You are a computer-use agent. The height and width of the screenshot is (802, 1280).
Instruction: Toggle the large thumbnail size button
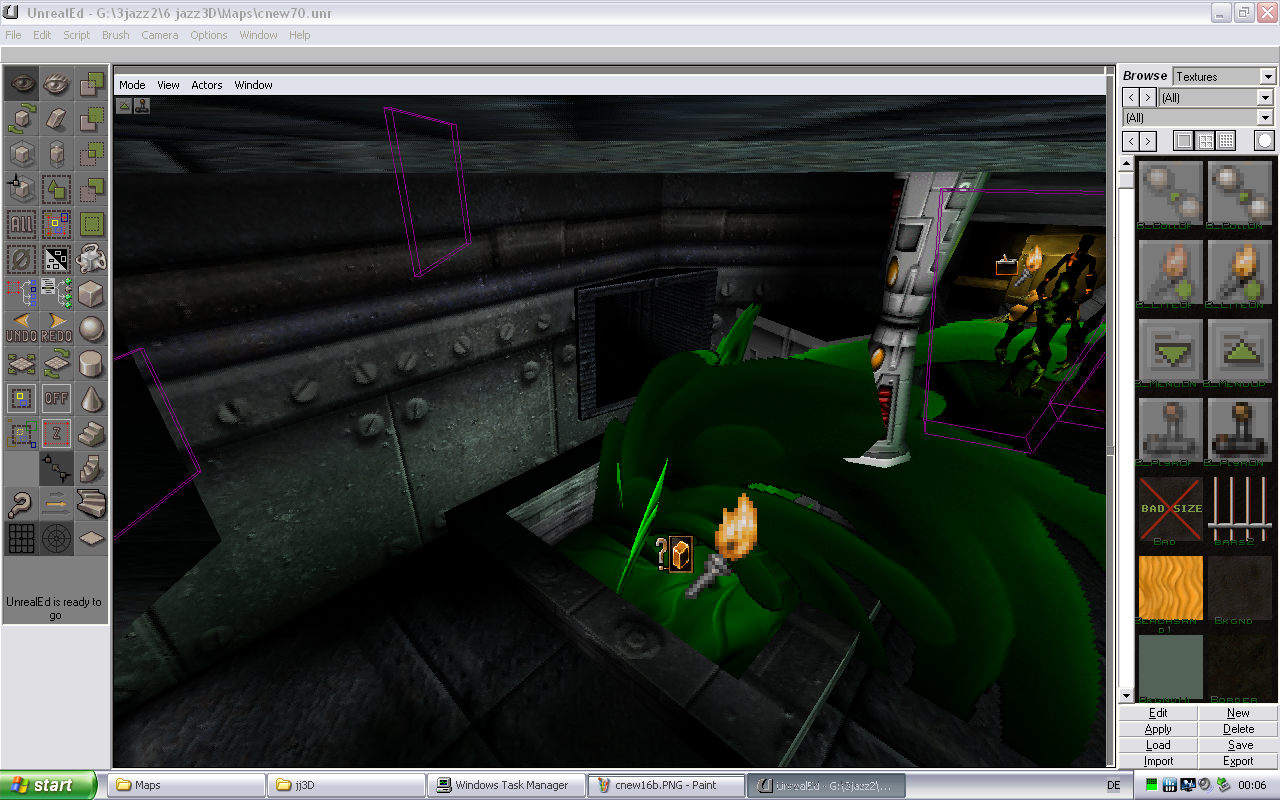[1184, 141]
